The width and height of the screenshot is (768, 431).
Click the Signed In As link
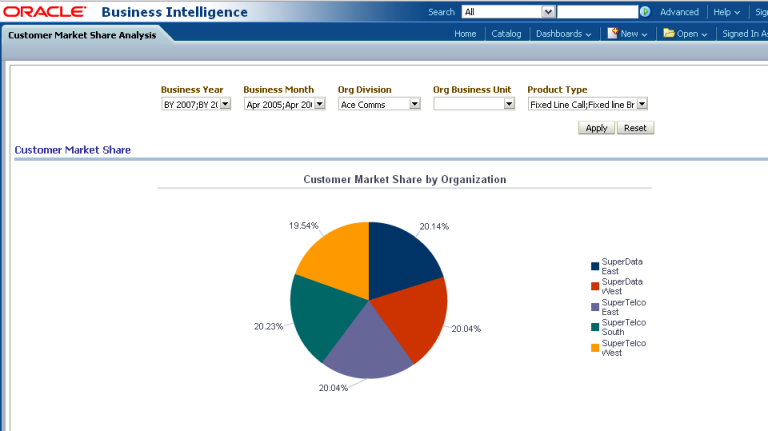pos(744,34)
